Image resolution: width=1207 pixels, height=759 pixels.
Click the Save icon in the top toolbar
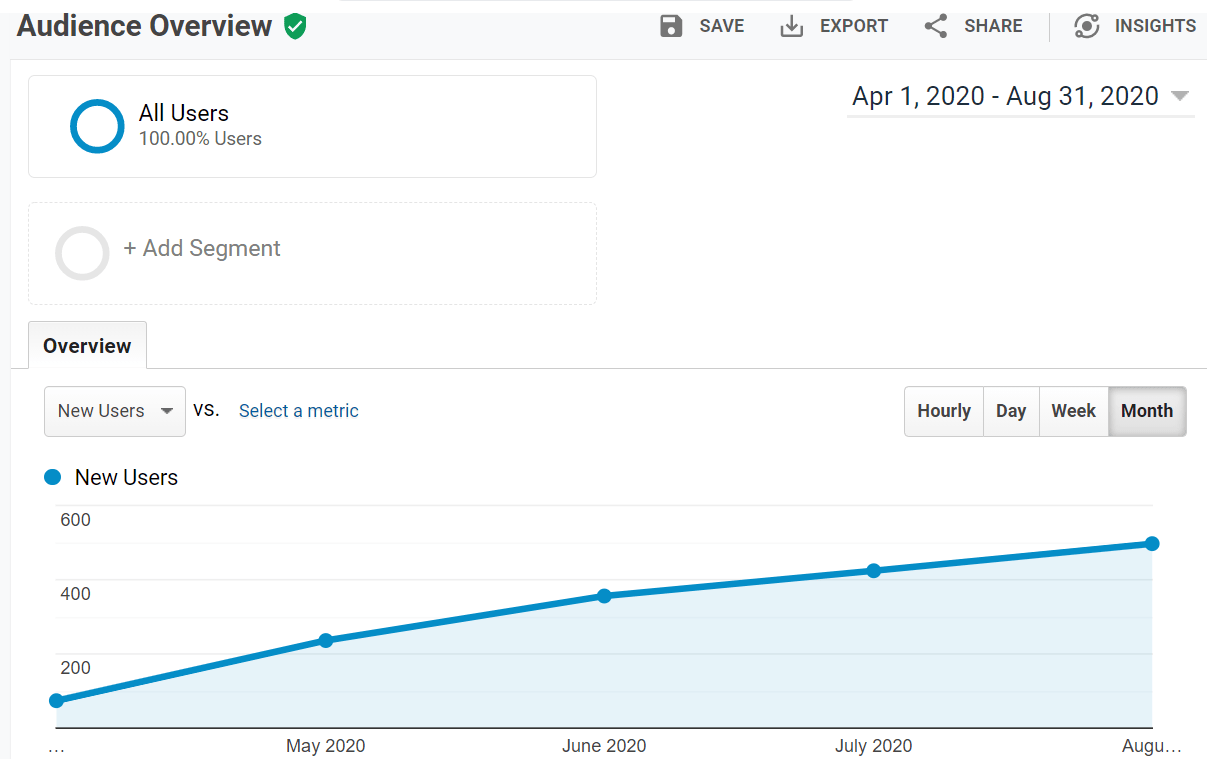670,26
